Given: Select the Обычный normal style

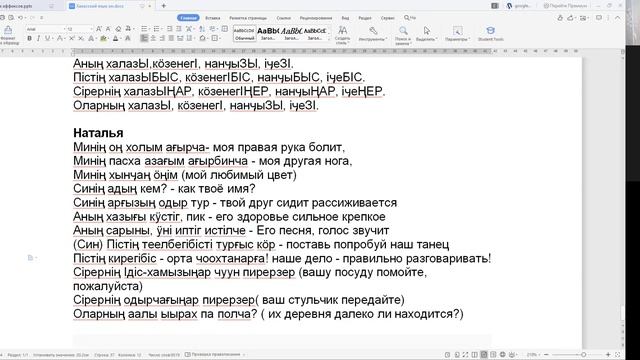Looking at the screenshot, I should pyautogui.click(x=244, y=34).
